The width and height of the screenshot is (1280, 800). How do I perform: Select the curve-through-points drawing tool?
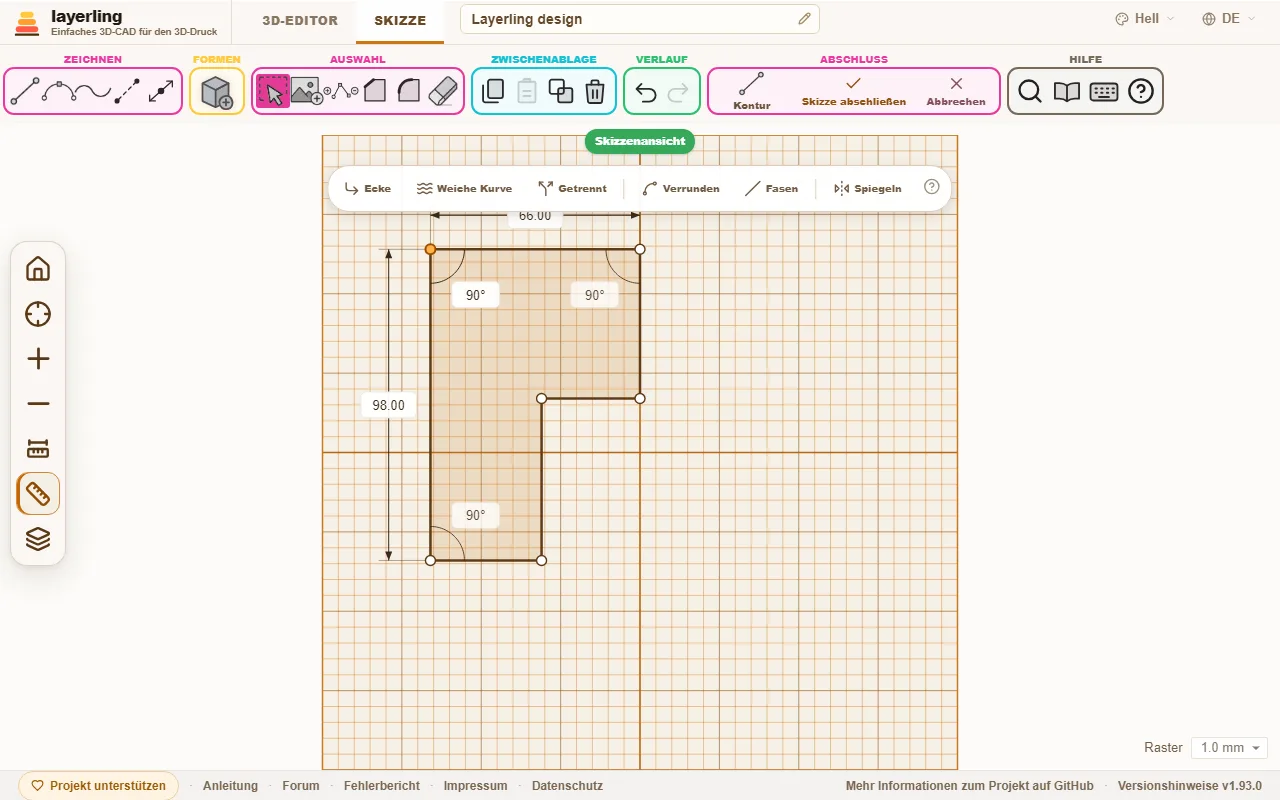click(59, 92)
